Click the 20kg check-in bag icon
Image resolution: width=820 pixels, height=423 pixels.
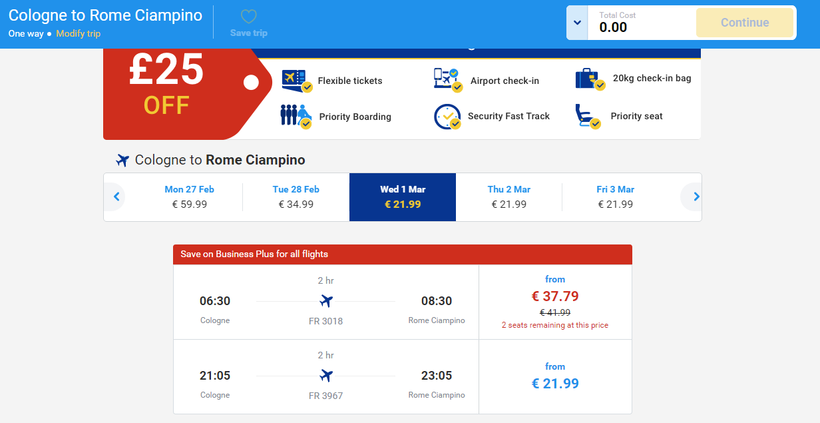pyautogui.click(x=588, y=80)
